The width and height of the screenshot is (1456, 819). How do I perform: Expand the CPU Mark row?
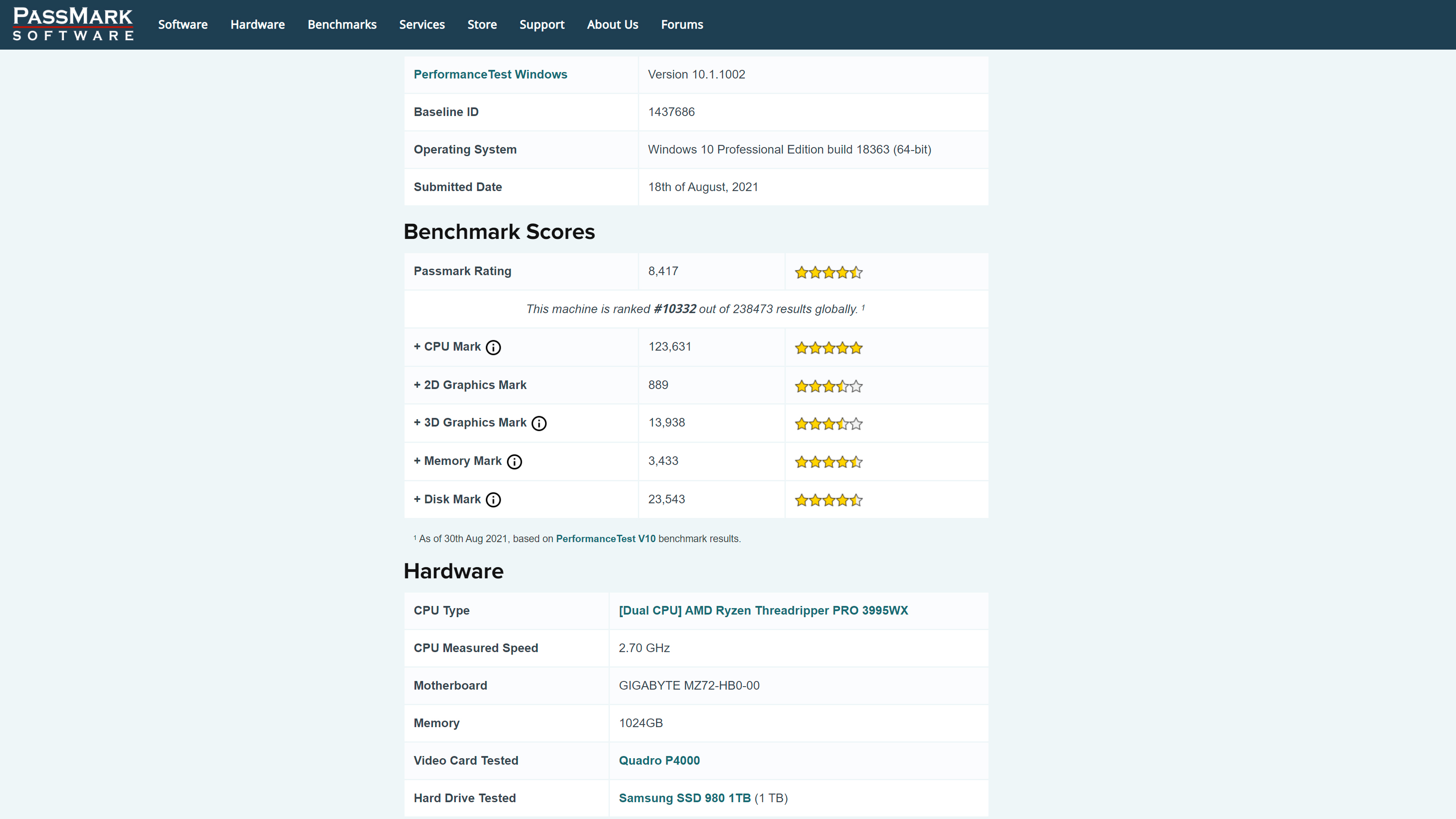tap(446, 346)
